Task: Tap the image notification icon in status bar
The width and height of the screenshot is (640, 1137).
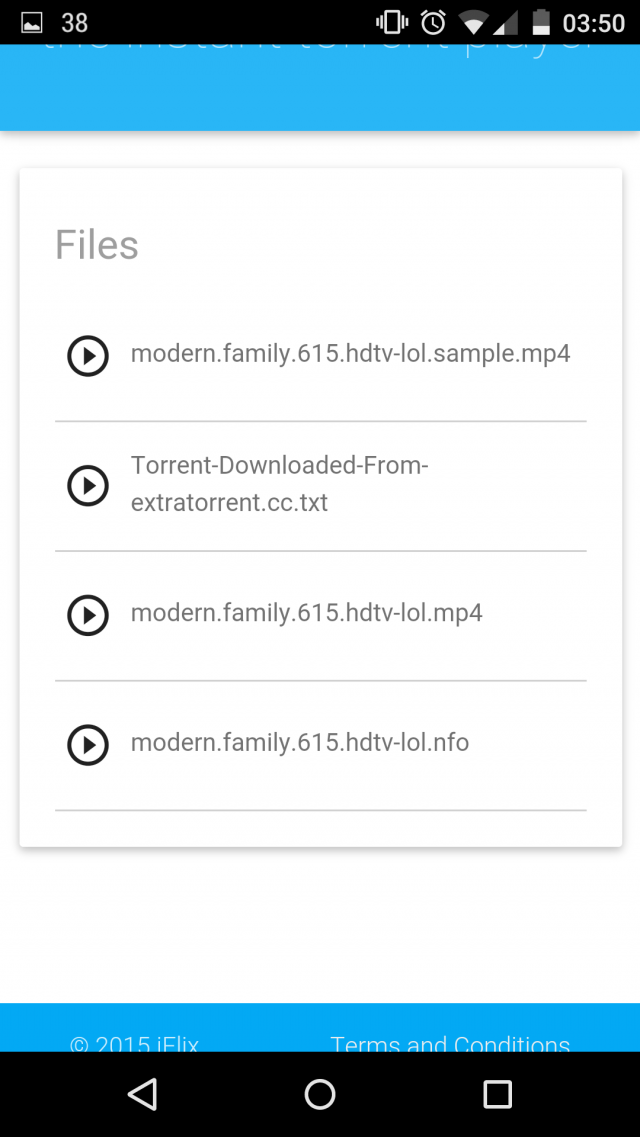Action: 32,22
